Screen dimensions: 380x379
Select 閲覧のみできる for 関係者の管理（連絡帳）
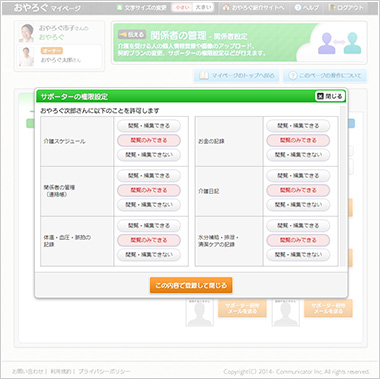149,190
